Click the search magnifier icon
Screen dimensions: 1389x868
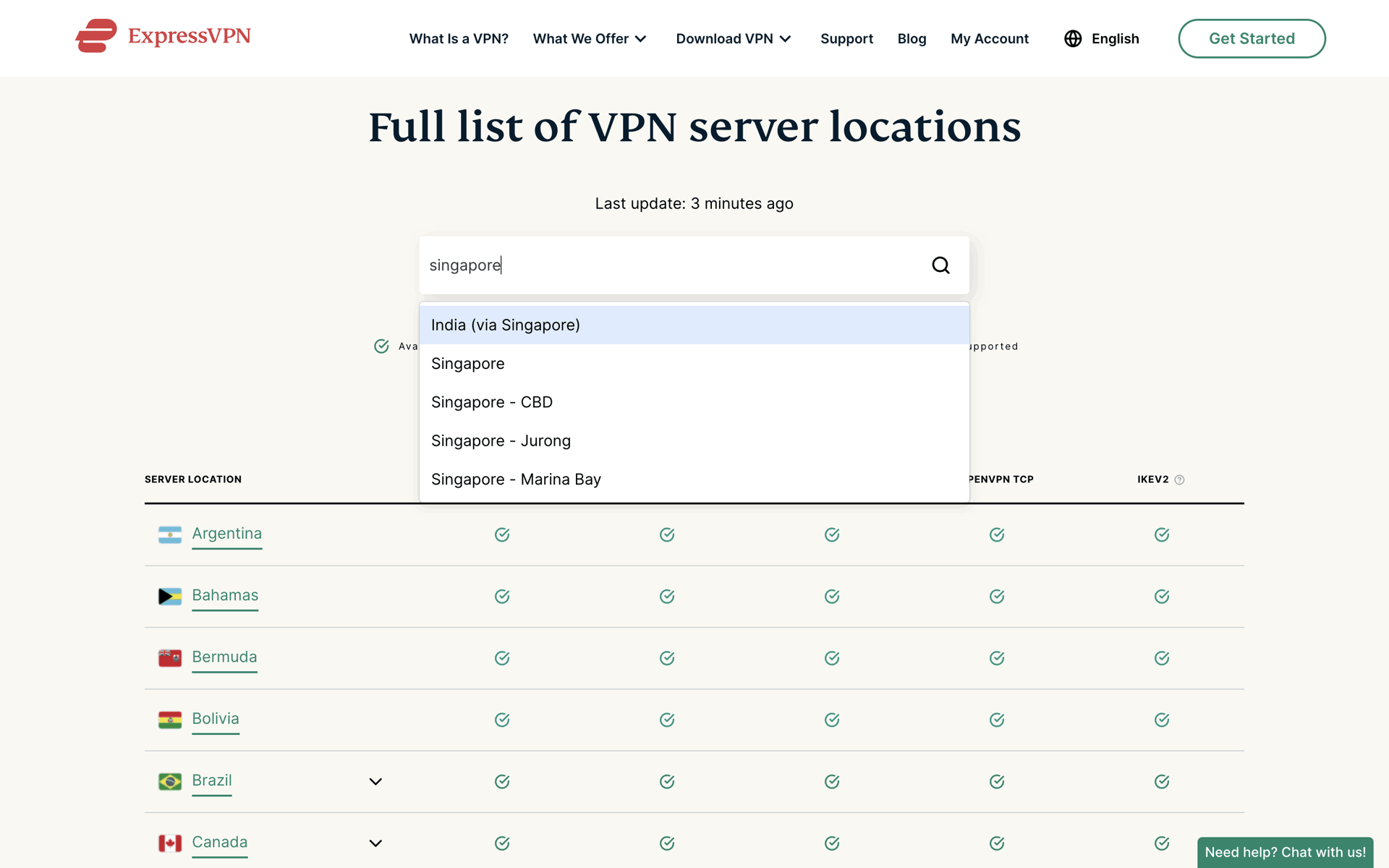(x=940, y=265)
